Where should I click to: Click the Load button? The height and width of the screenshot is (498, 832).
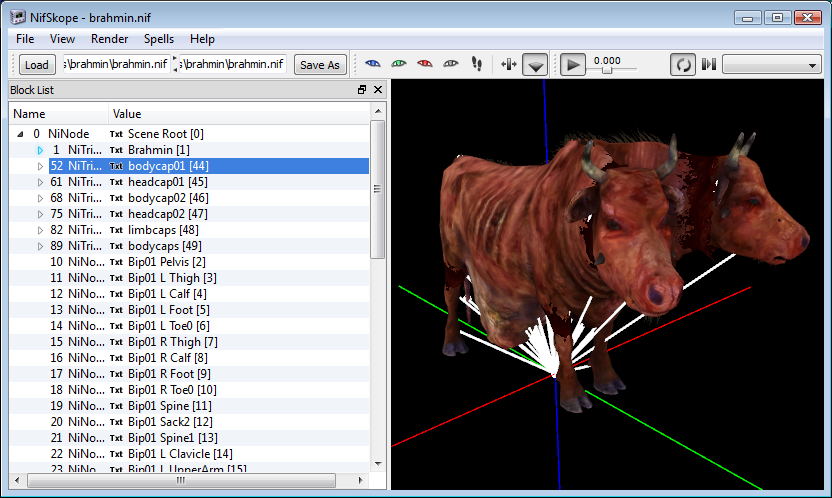[x=37, y=65]
